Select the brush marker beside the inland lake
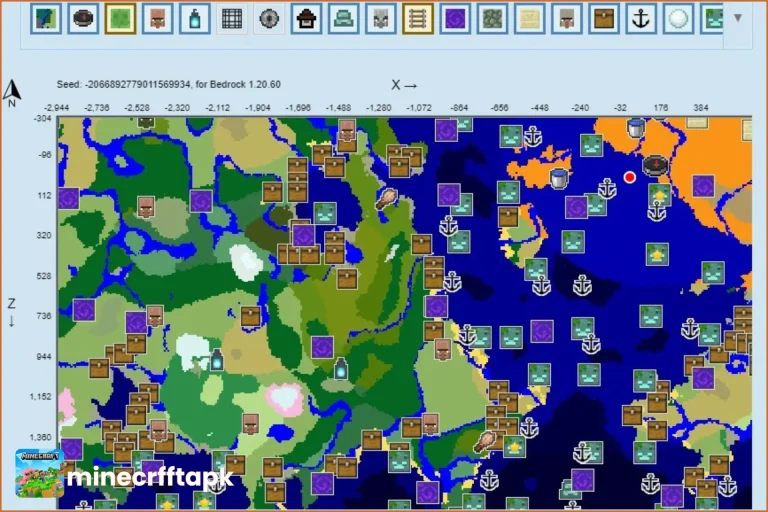This screenshot has width=768, height=512. point(387,199)
